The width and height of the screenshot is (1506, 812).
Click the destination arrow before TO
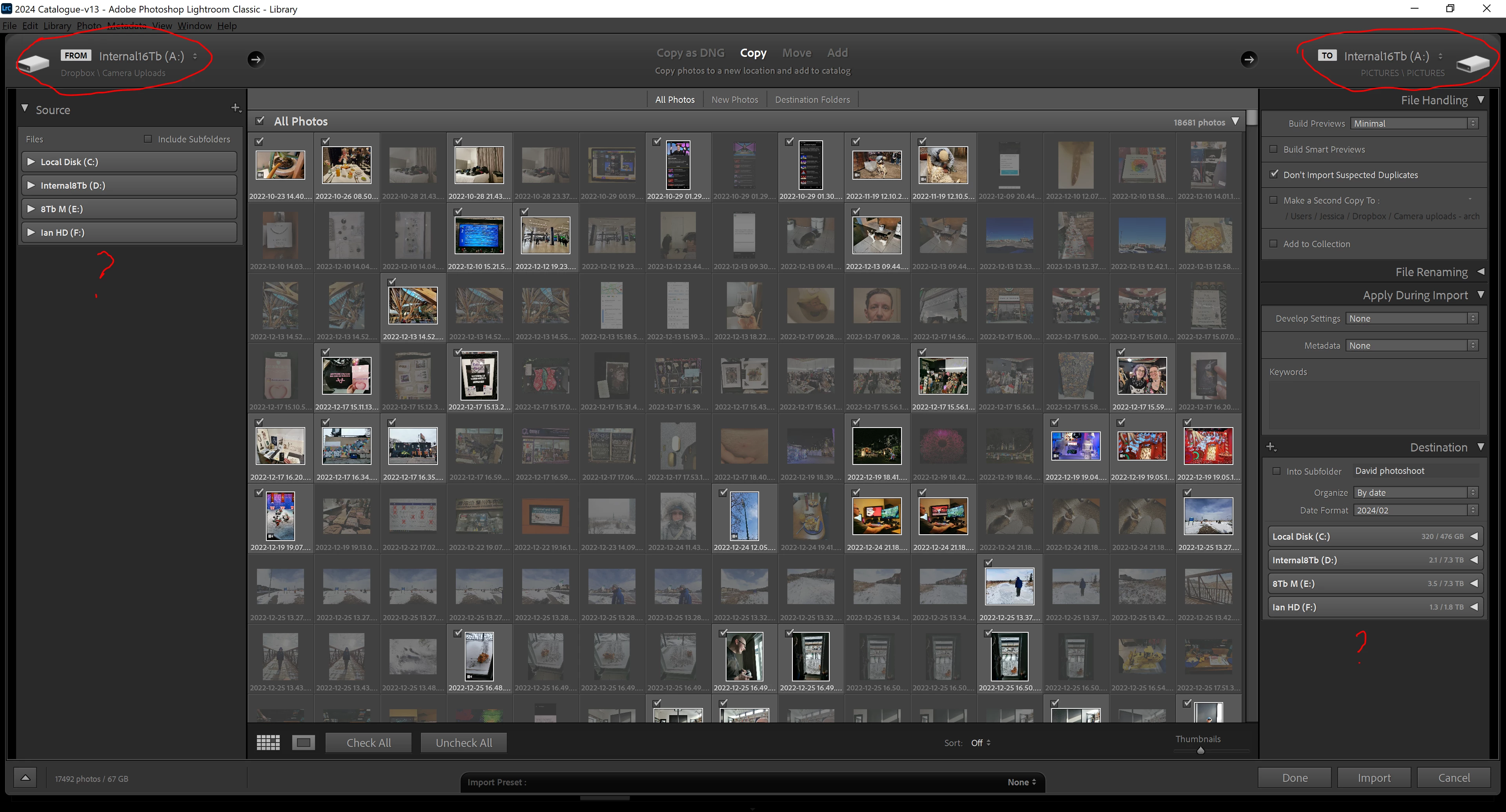[x=1248, y=59]
